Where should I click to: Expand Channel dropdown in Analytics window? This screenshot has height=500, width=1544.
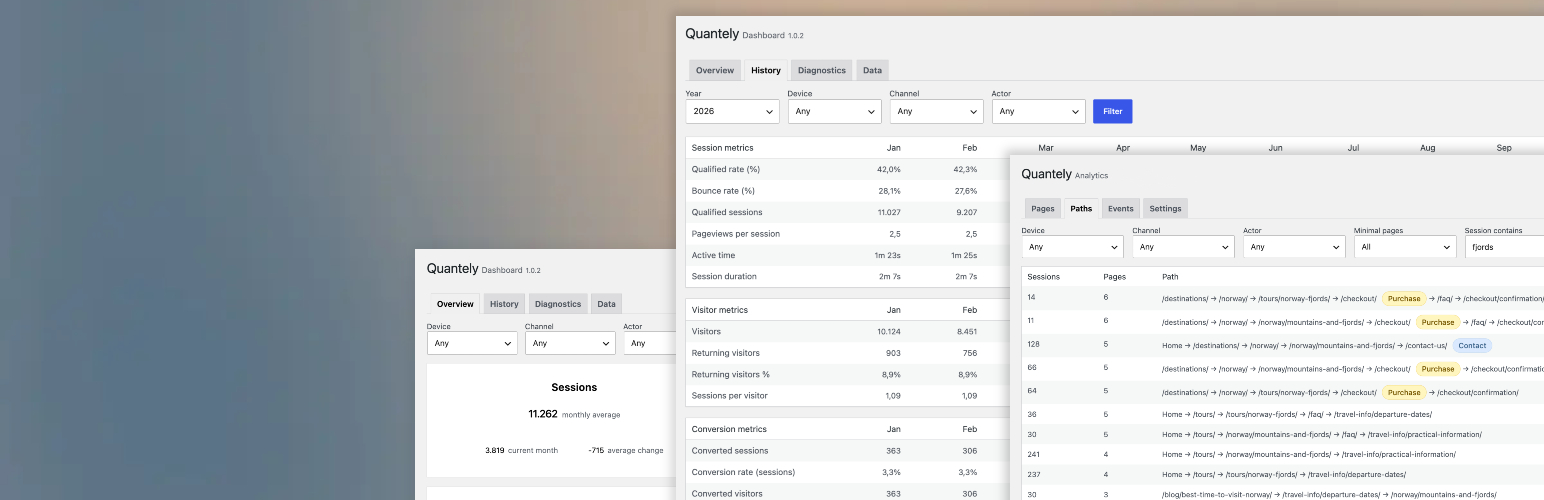click(1183, 246)
